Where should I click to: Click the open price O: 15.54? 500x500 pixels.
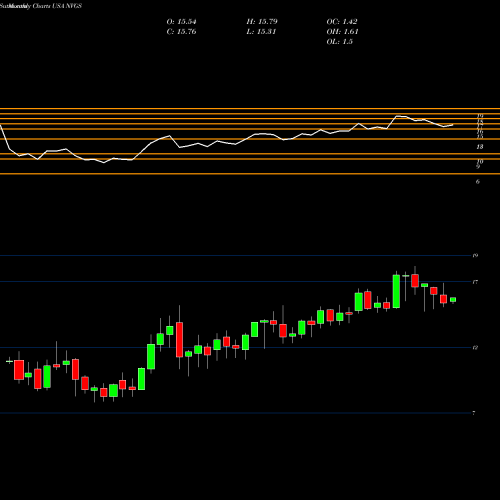tap(181, 22)
